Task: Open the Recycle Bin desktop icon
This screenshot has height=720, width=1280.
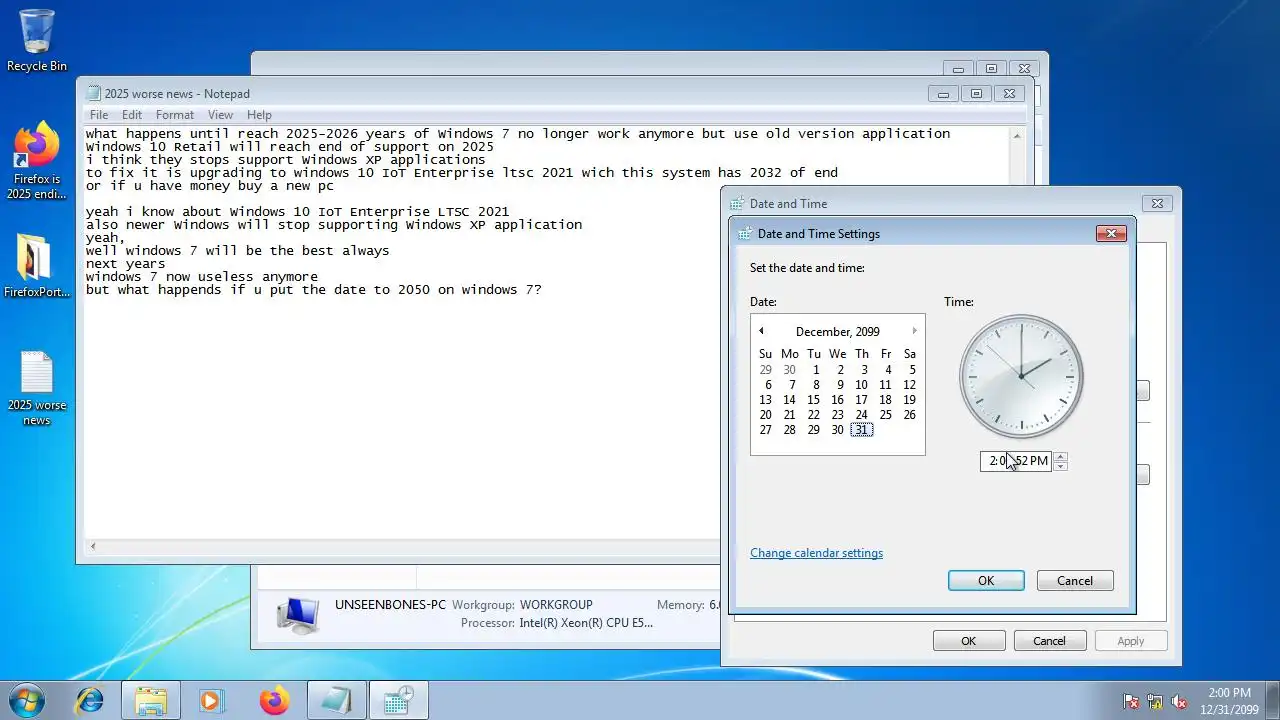Action: [x=37, y=40]
